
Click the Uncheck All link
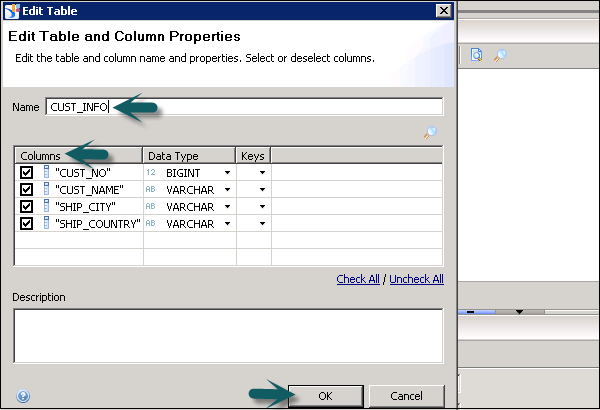416,279
